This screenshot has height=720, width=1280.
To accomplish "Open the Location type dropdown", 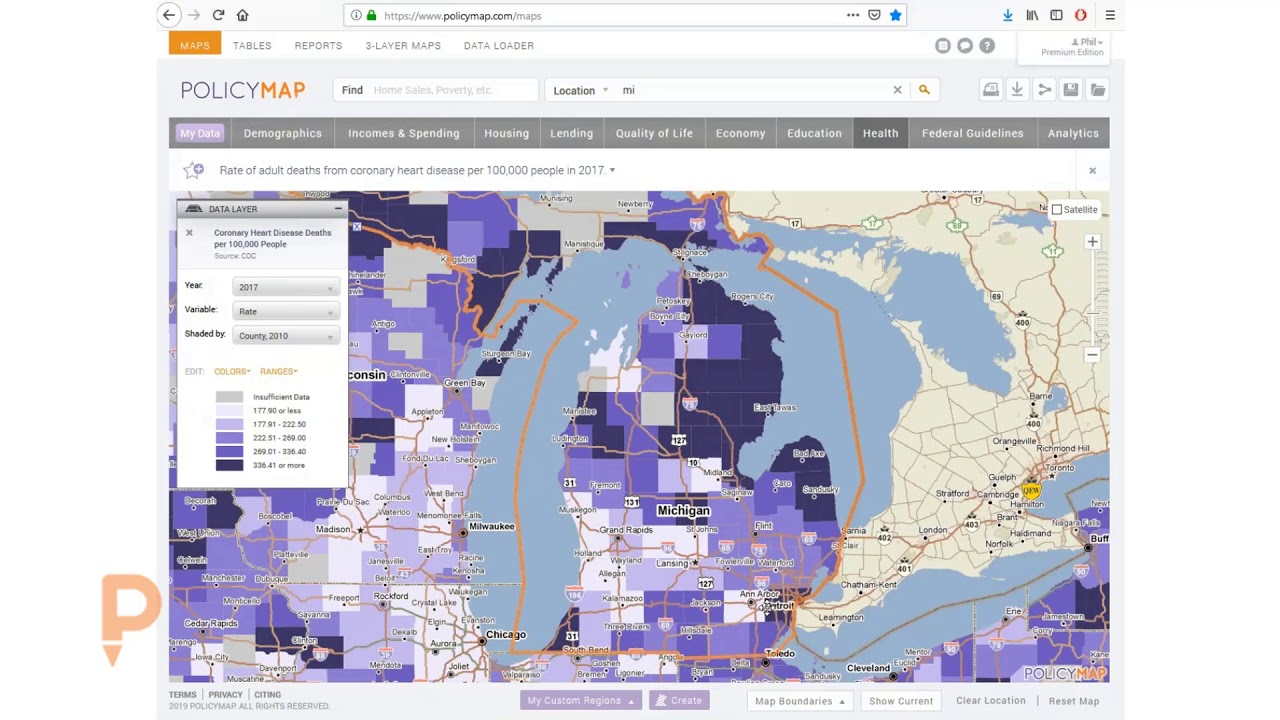I will [x=581, y=90].
